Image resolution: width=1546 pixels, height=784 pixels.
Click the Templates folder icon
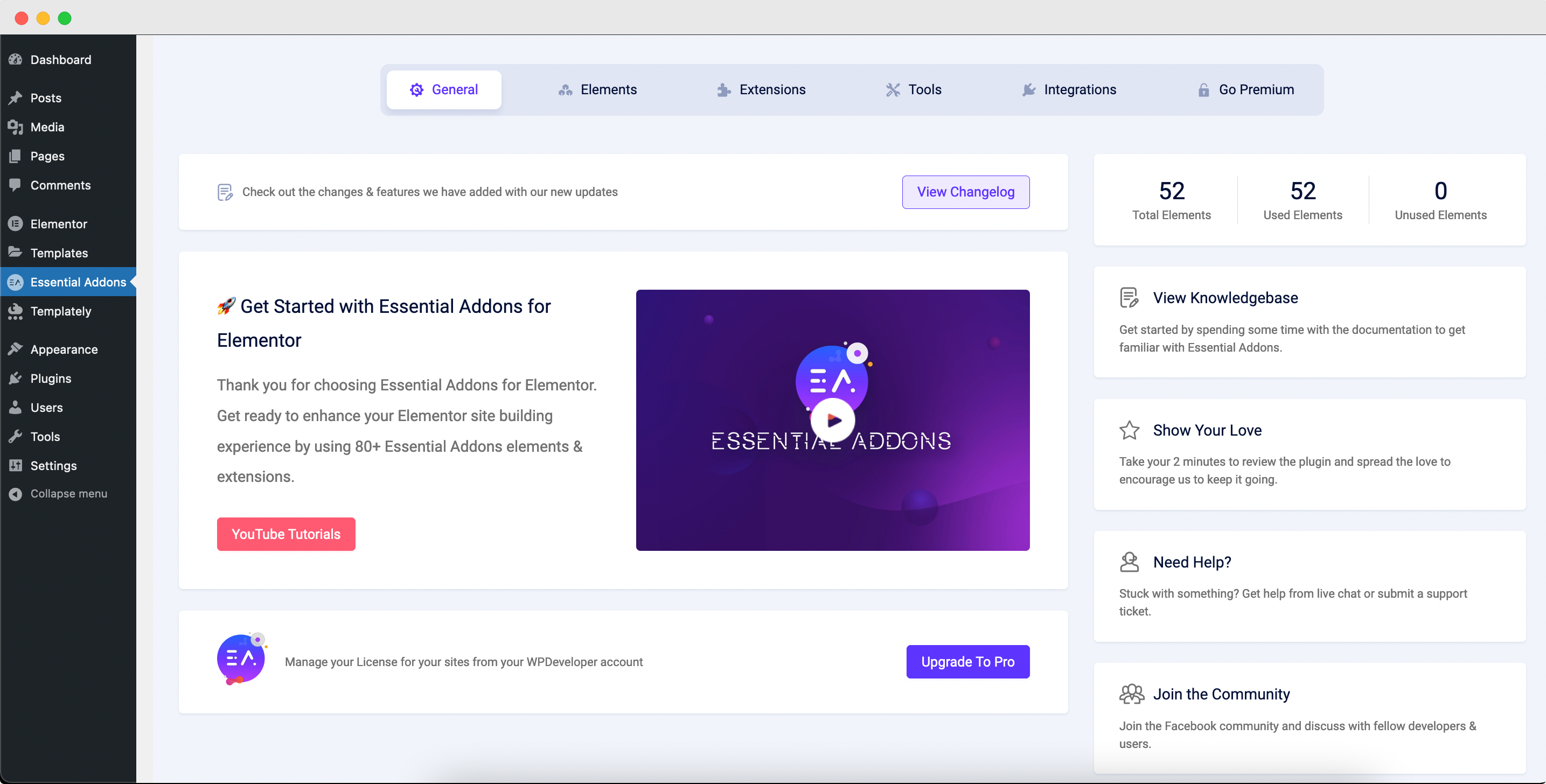[x=15, y=253]
